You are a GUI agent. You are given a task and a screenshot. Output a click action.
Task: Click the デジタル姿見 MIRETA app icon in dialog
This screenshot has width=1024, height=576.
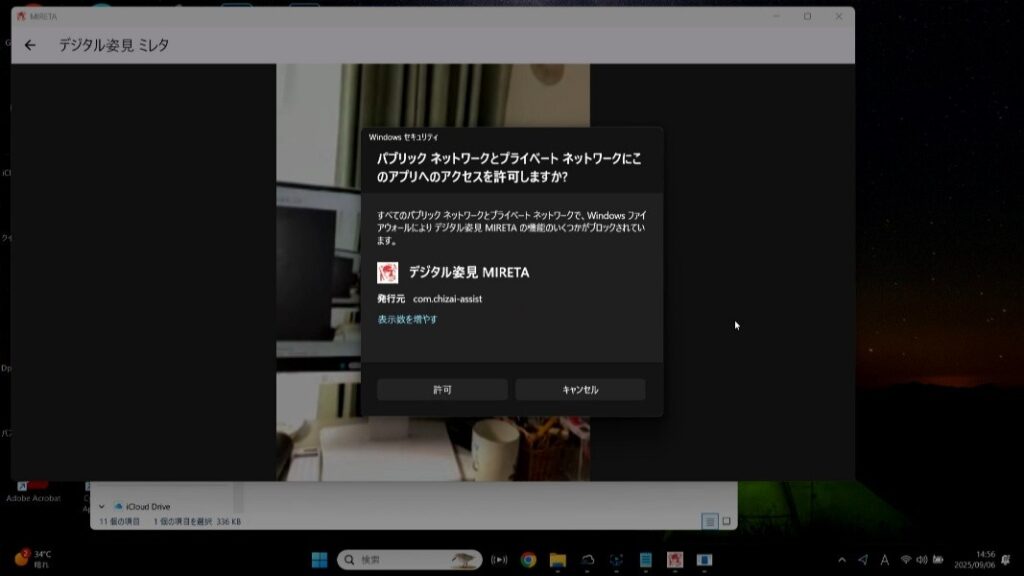tap(388, 273)
